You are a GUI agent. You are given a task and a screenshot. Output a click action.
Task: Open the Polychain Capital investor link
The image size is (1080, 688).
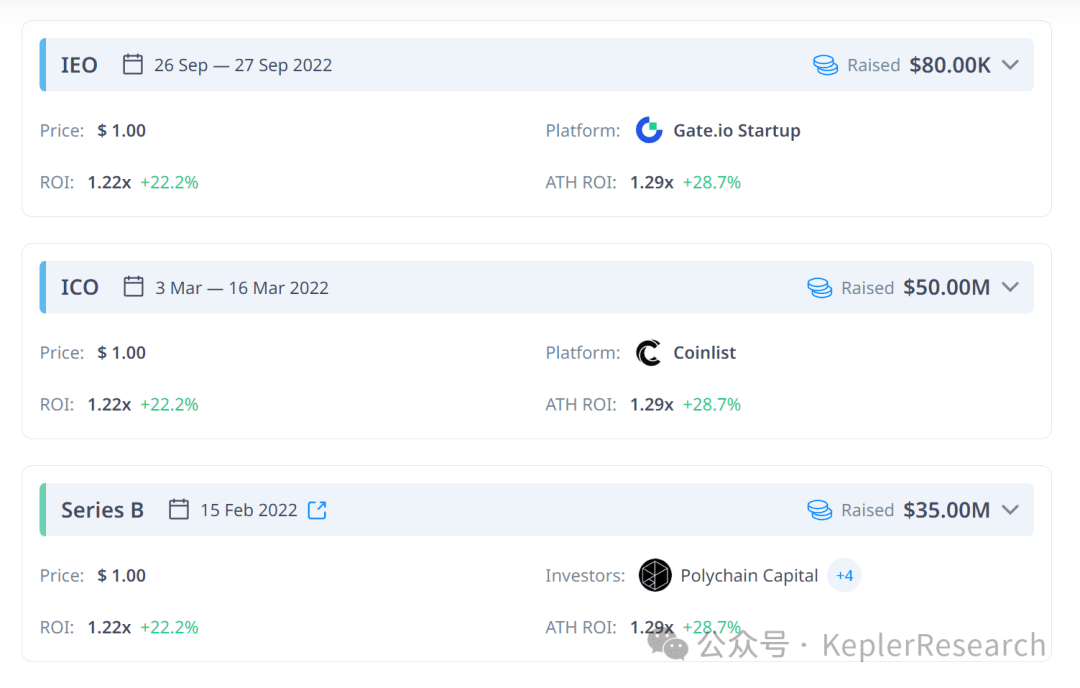click(x=749, y=576)
